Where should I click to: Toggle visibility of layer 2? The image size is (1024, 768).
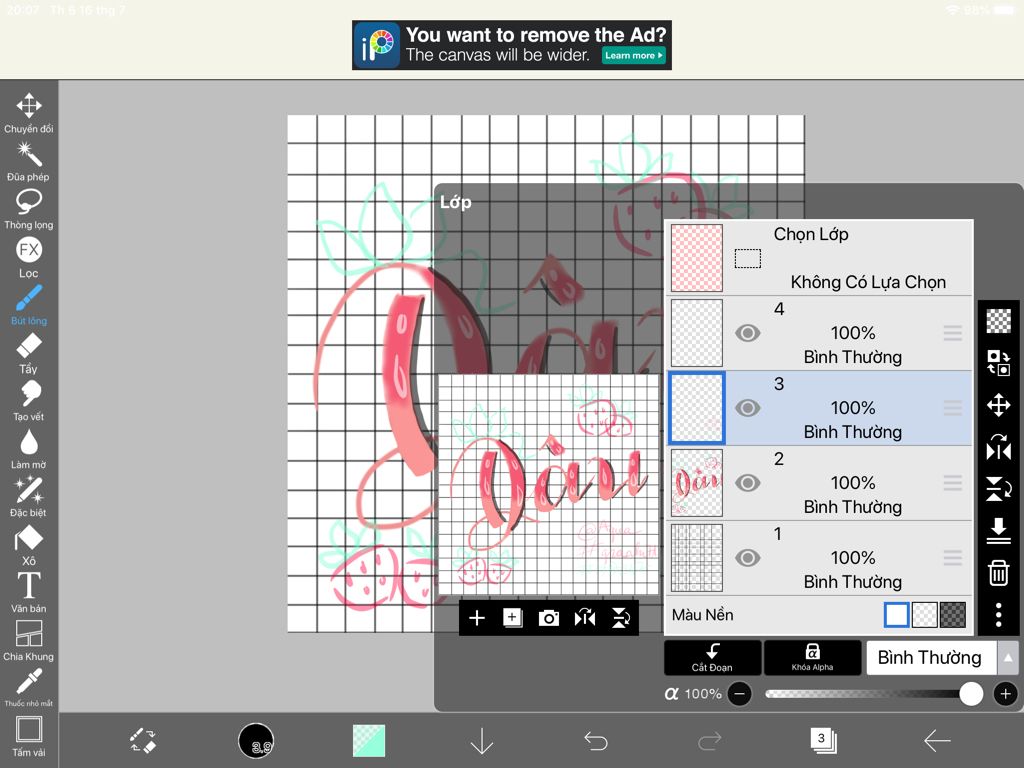click(748, 483)
